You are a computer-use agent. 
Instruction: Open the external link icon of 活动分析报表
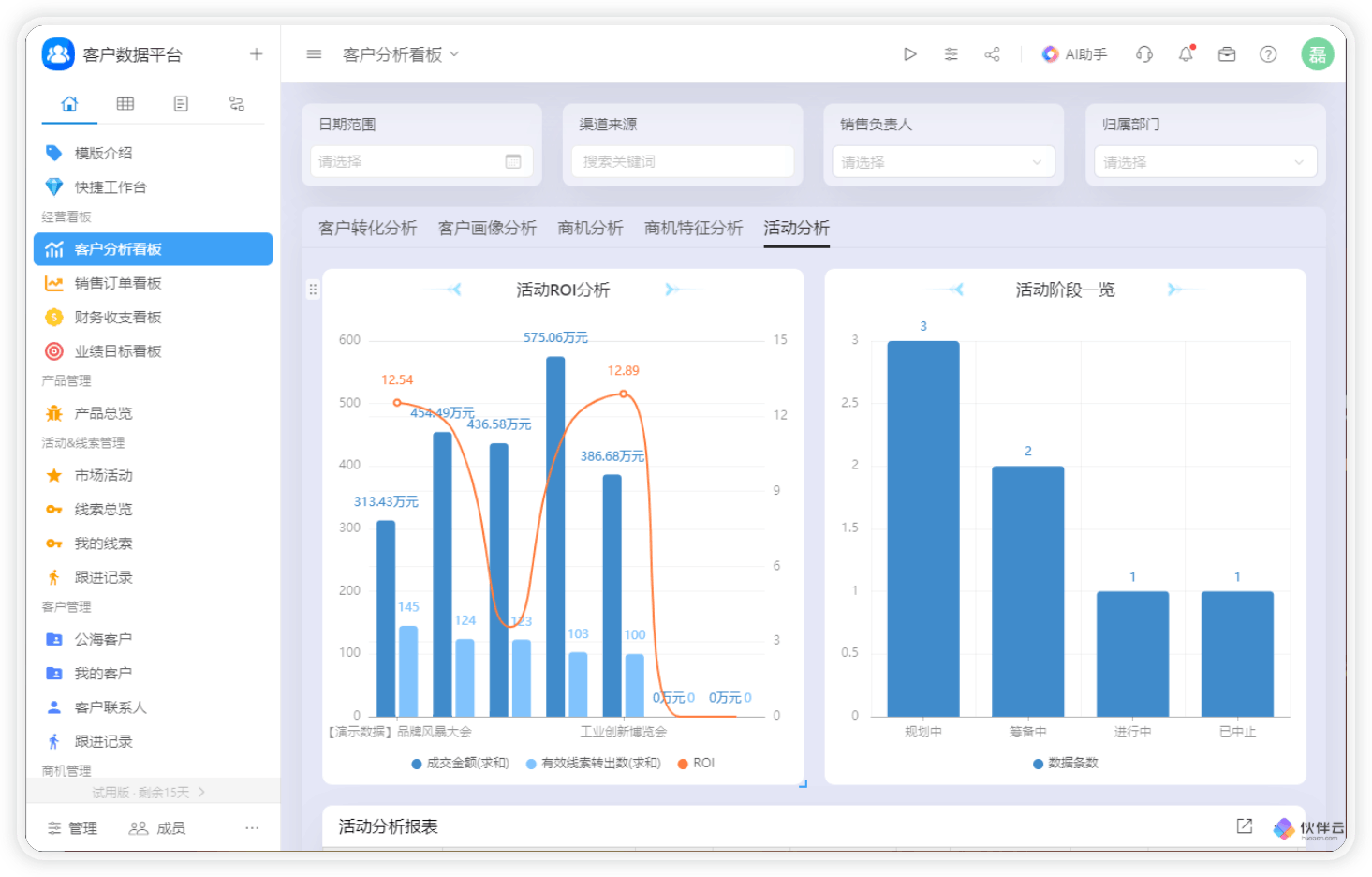click(x=1244, y=825)
